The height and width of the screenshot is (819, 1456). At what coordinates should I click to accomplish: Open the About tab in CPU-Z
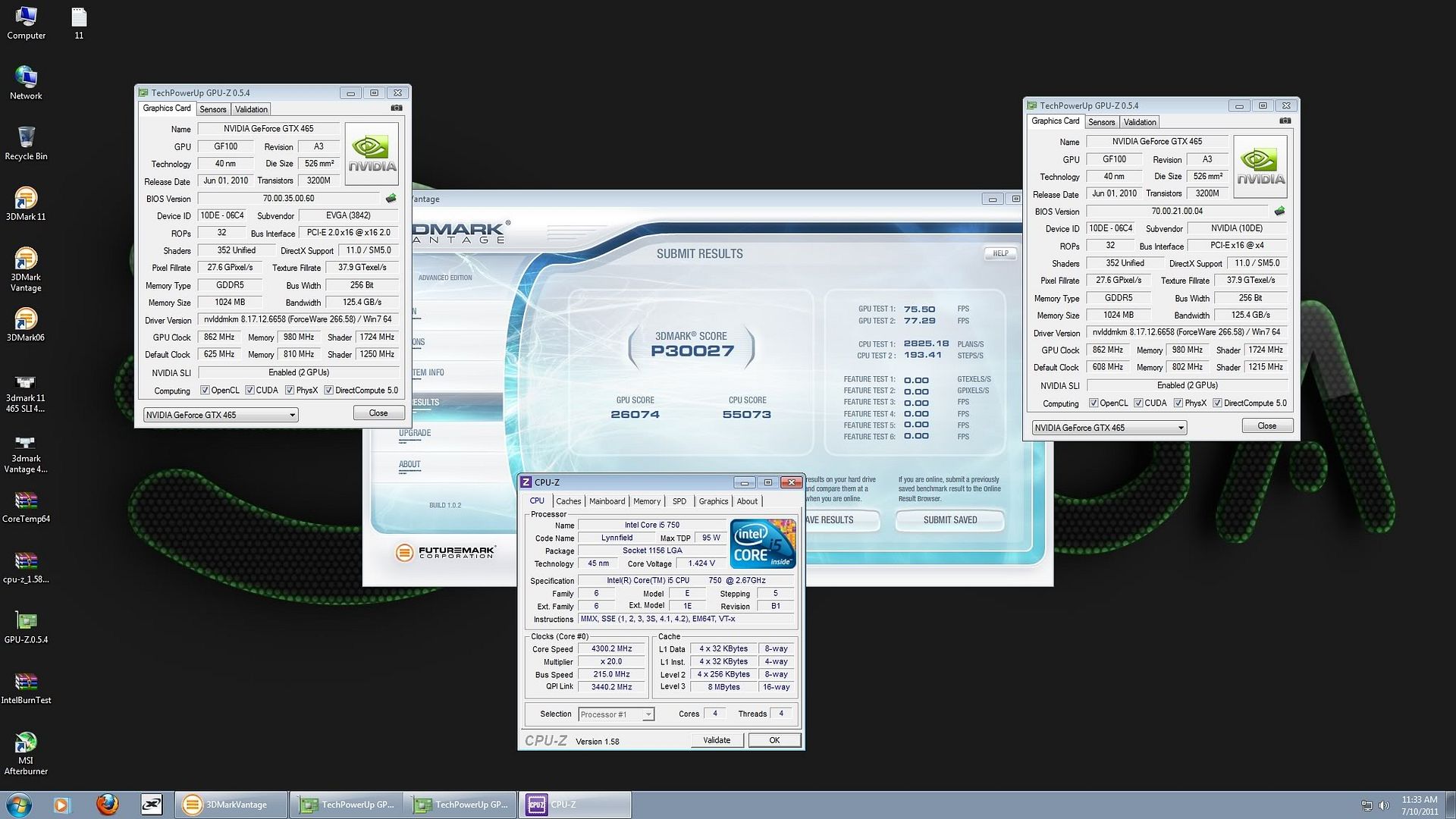747,501
